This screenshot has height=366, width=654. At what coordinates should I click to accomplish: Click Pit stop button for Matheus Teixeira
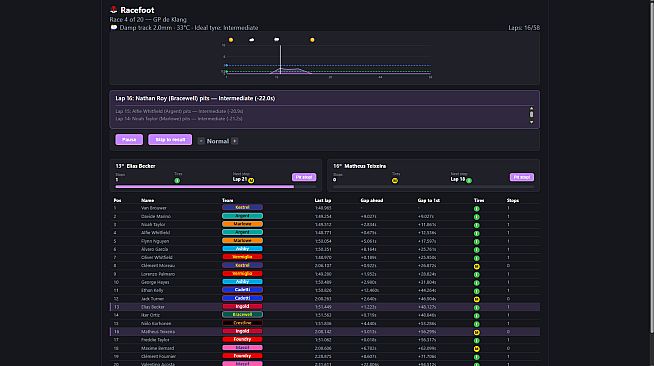(x=521, y=177)
